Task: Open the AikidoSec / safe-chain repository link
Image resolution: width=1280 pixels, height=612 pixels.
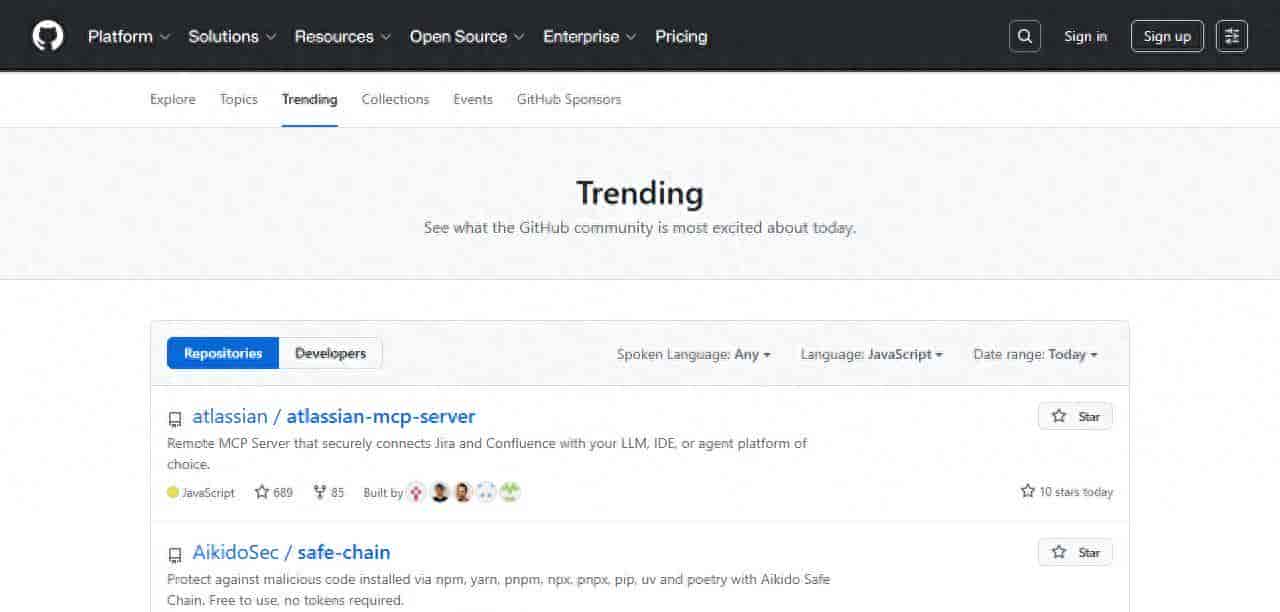Action: tap(291, 552)
